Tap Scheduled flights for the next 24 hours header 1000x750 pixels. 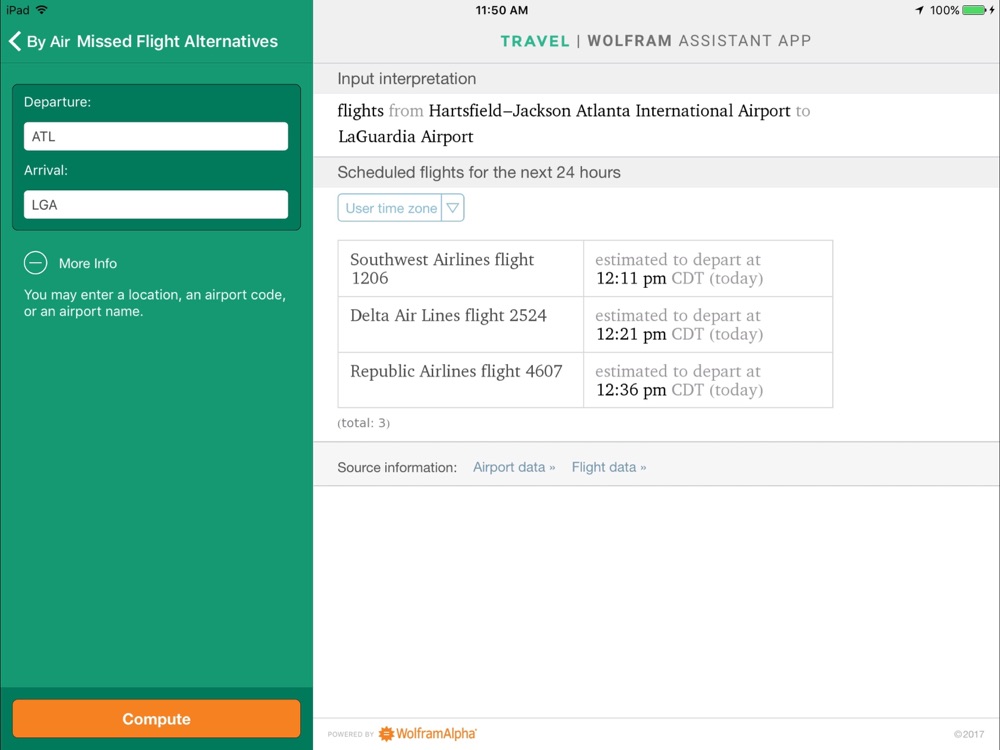[656, 172]
